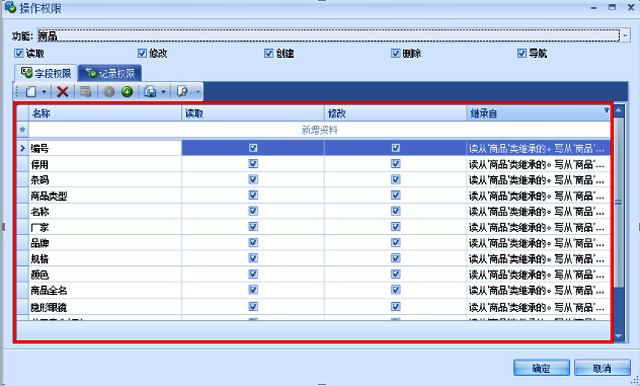Click the grayed window list toolbar icon
This screenshot has height=386, width=640.
click(85, 92)
